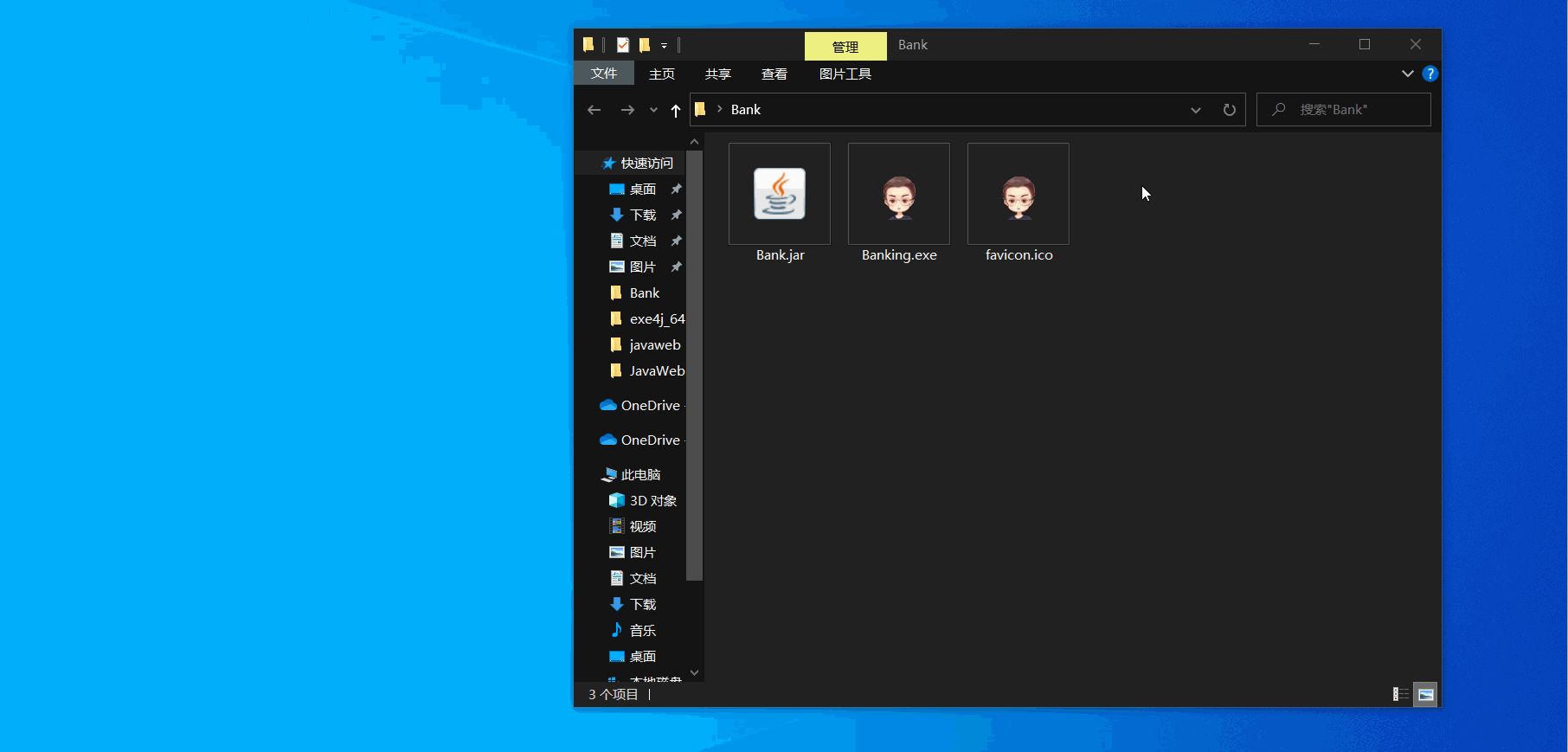The image size is (1568, 752).
Task: Open Customize Quick Access Toolbar dropdown
Action: point(665,45)
